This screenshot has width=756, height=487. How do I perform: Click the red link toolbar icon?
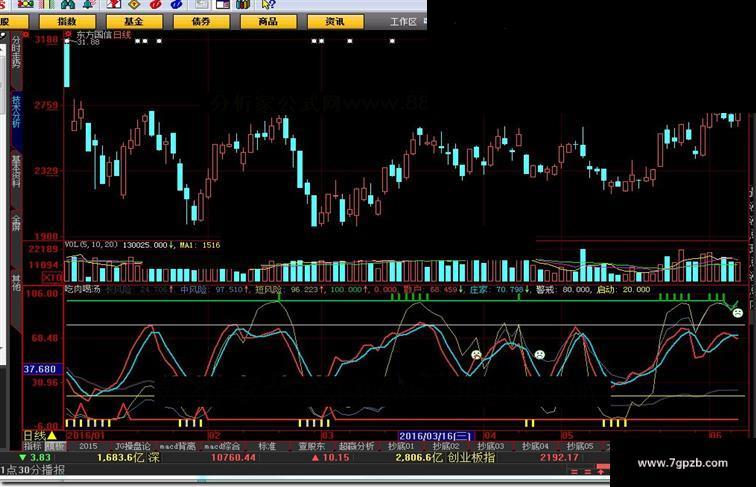(x=155, y=4)
